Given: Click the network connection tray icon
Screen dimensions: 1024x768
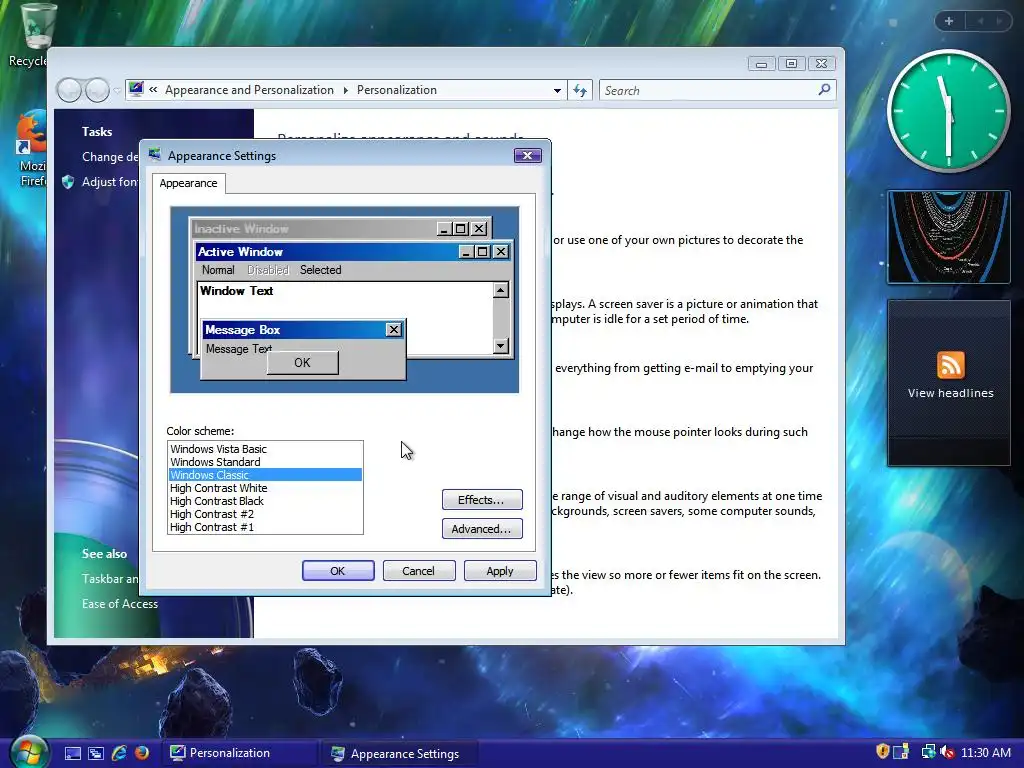Looking at the screenshot, I should [x=928, y=752].
